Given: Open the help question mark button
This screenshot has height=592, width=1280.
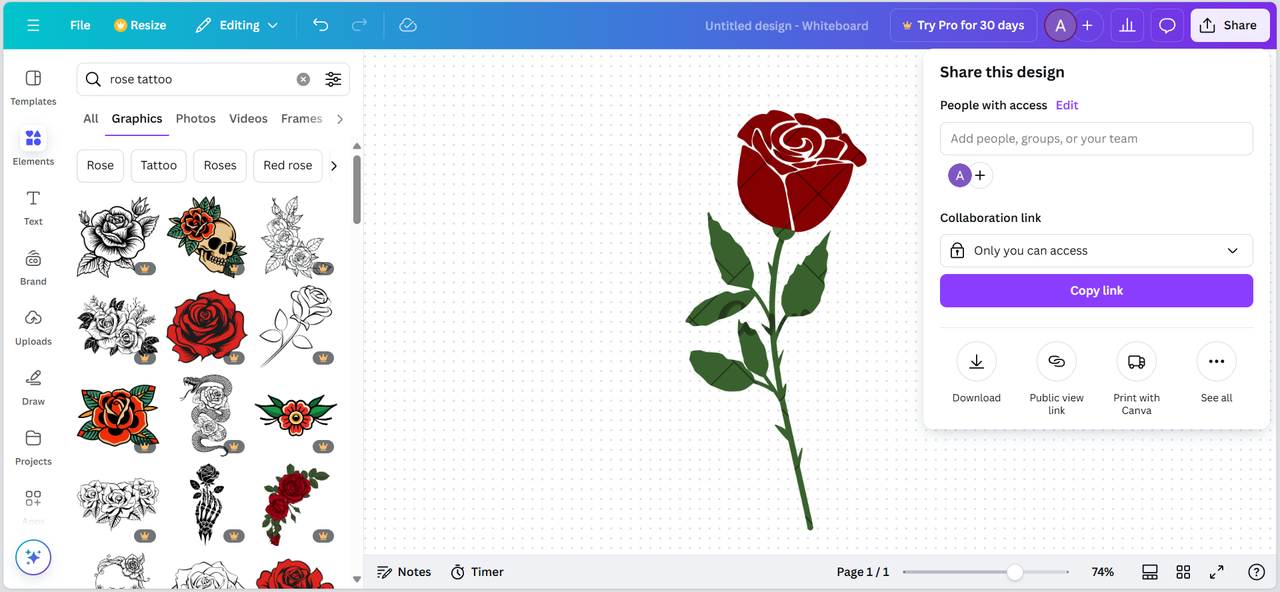Looking at the screenshot, I should (1257, 572).
